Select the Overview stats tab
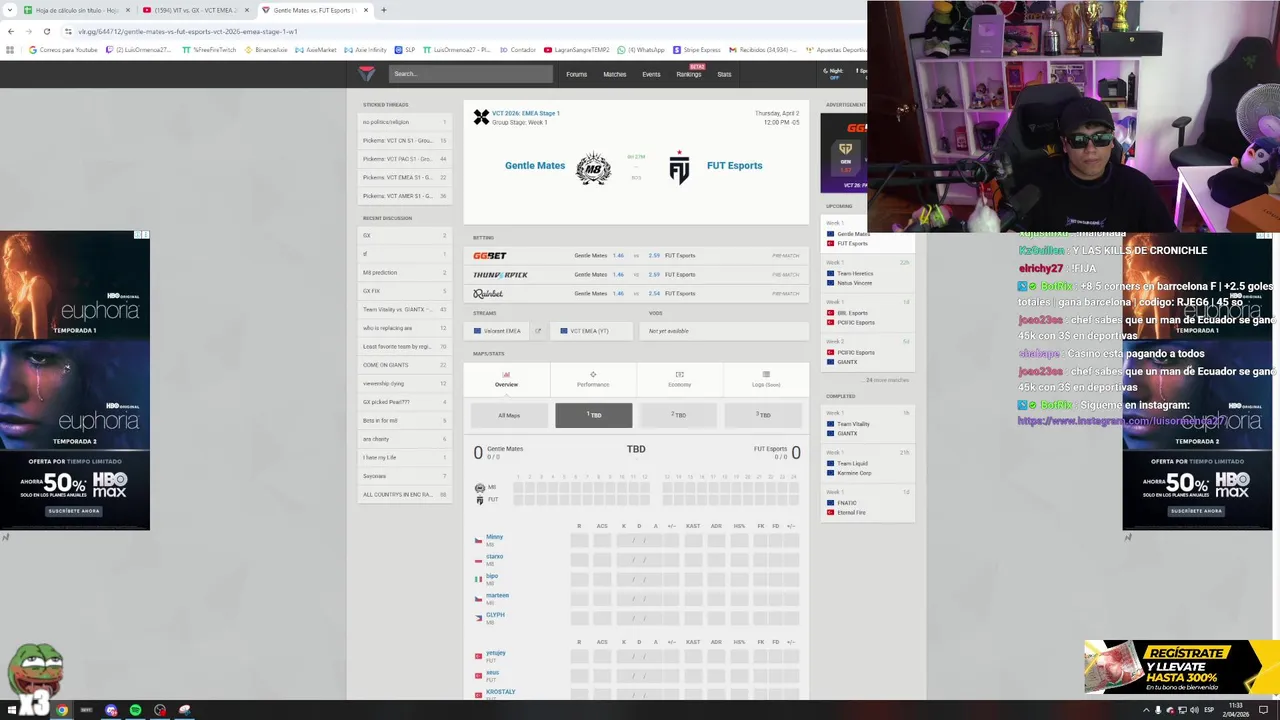 (x=506, y=379)
